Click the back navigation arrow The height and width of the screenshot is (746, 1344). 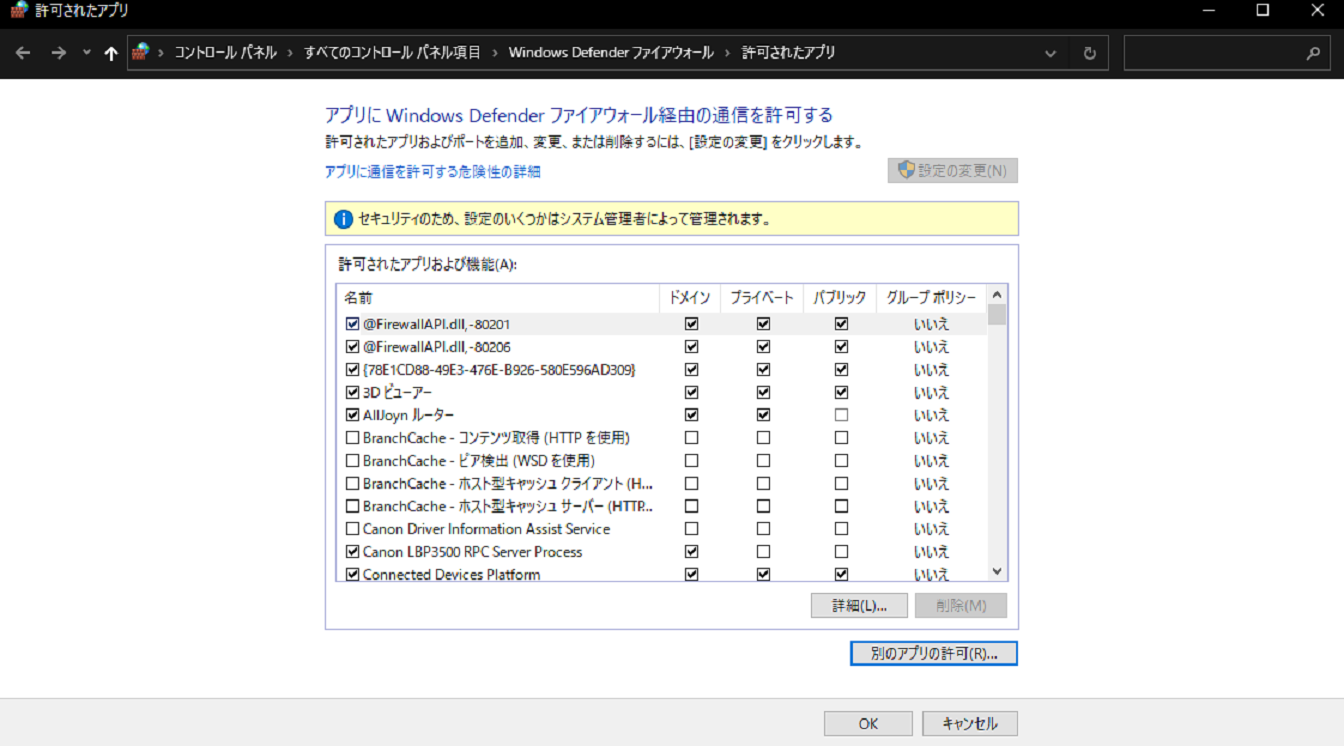[x=23, y=53]
